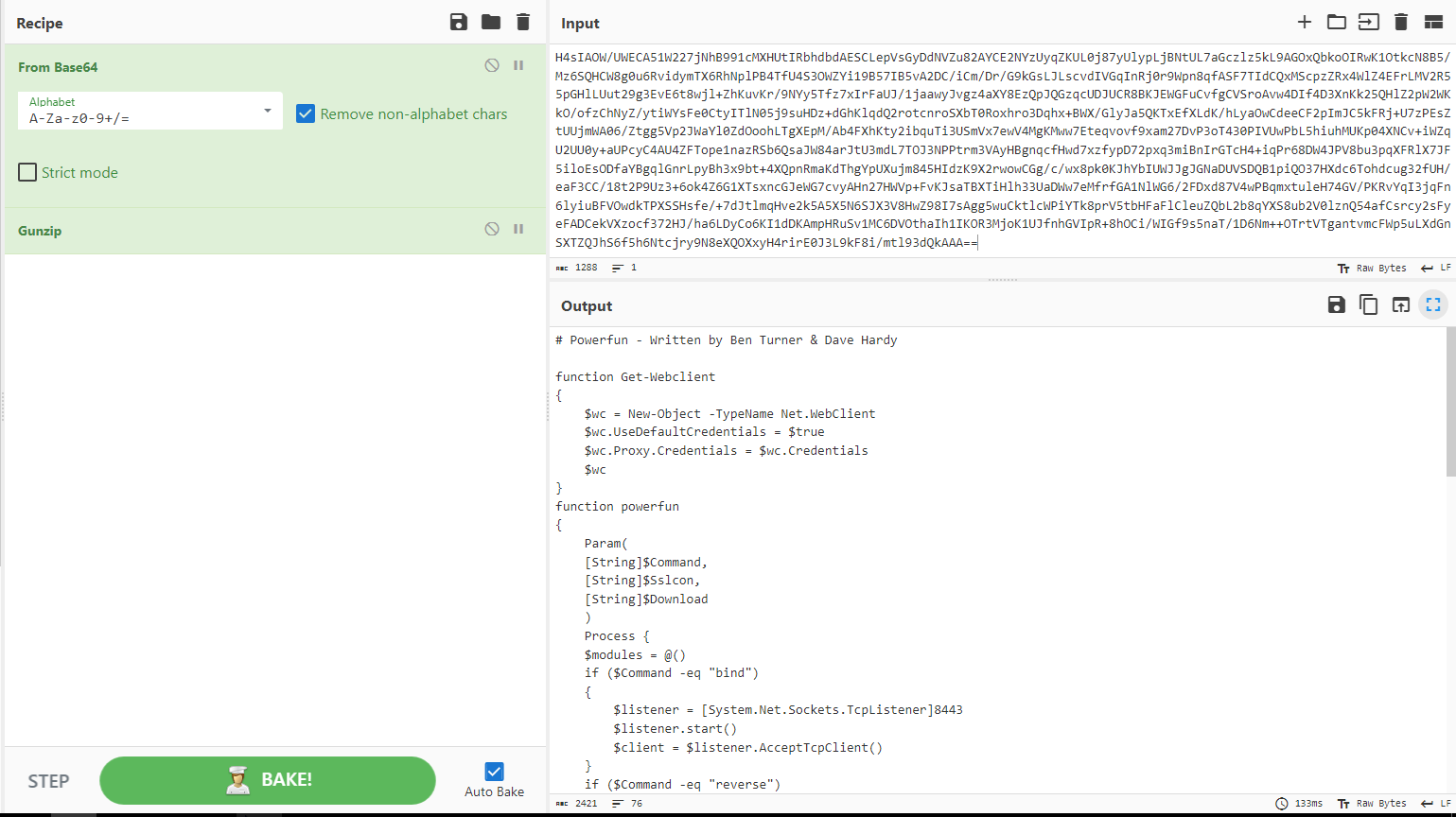Copy raw output to clipboard
This screenshot has height=817, width=1456.
coord(1369,304)
